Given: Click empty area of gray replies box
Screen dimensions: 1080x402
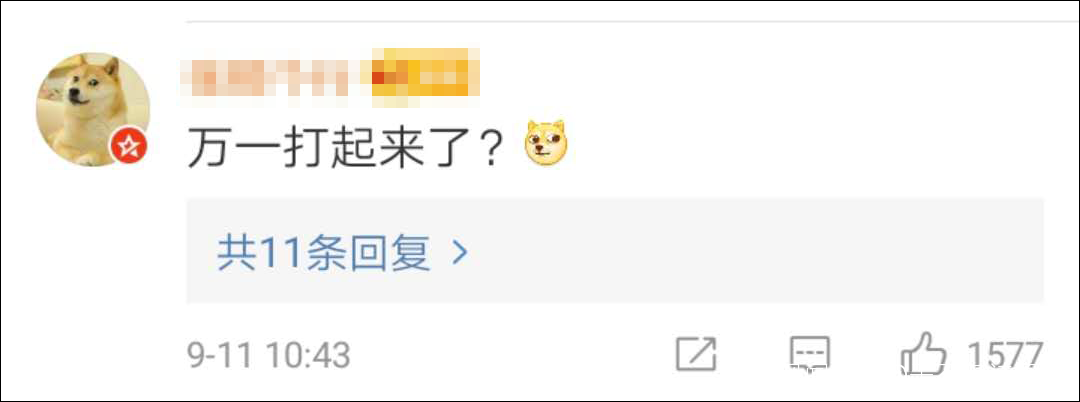Looking at the screenshot, I should coord(758,251).
